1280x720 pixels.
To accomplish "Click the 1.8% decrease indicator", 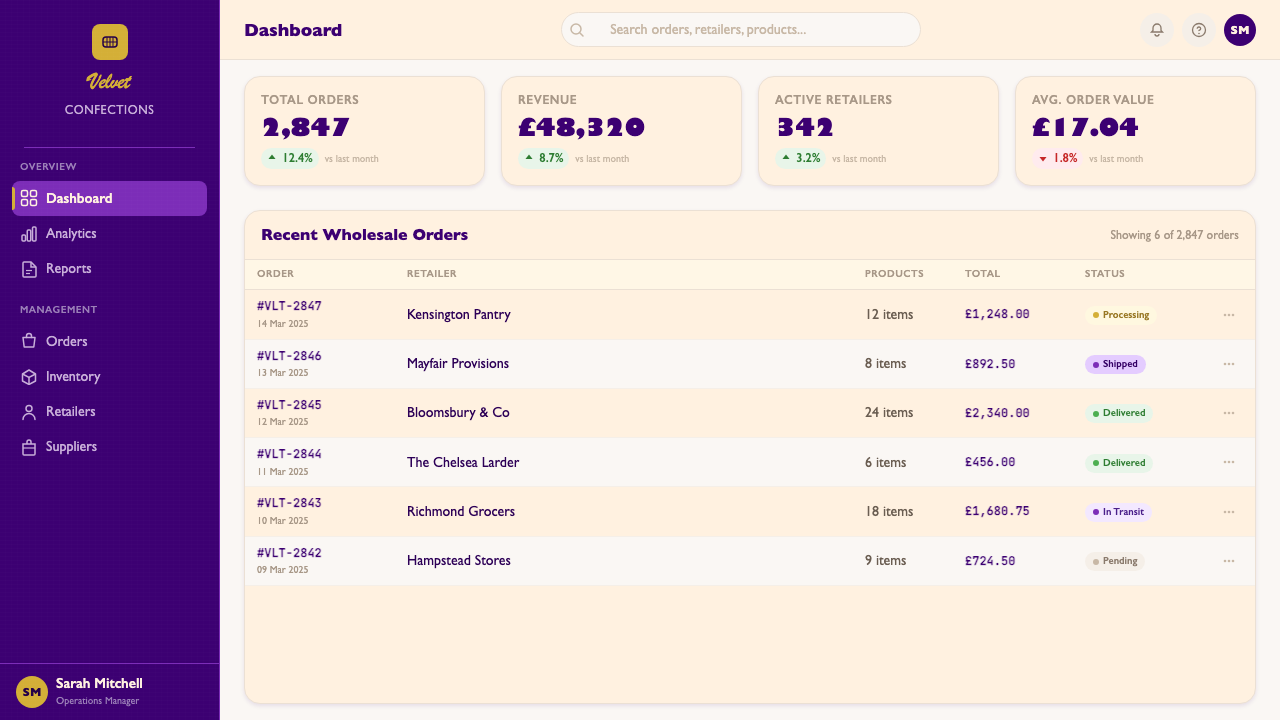I will click(x=1058, y=158).
